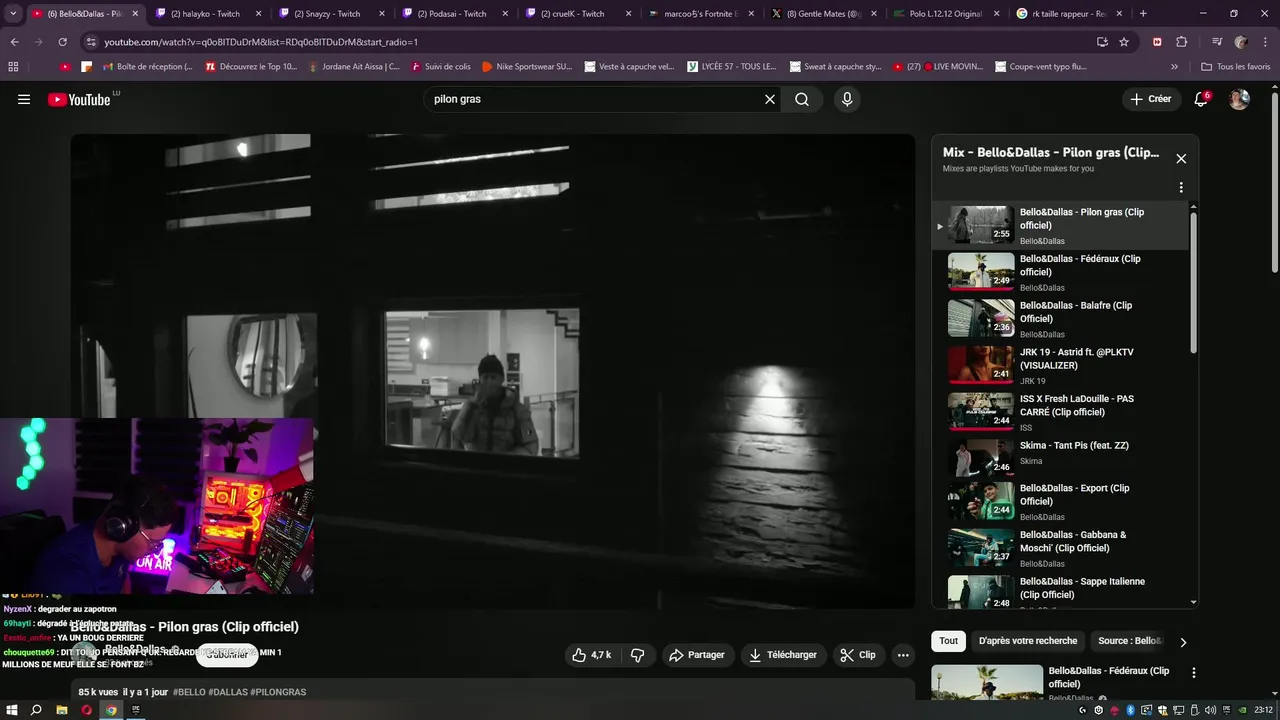This screenshot has height=720, width=1280.
Task: Play Bello&Dallas - Balafre from the mix
Action: pos(1063,319)
